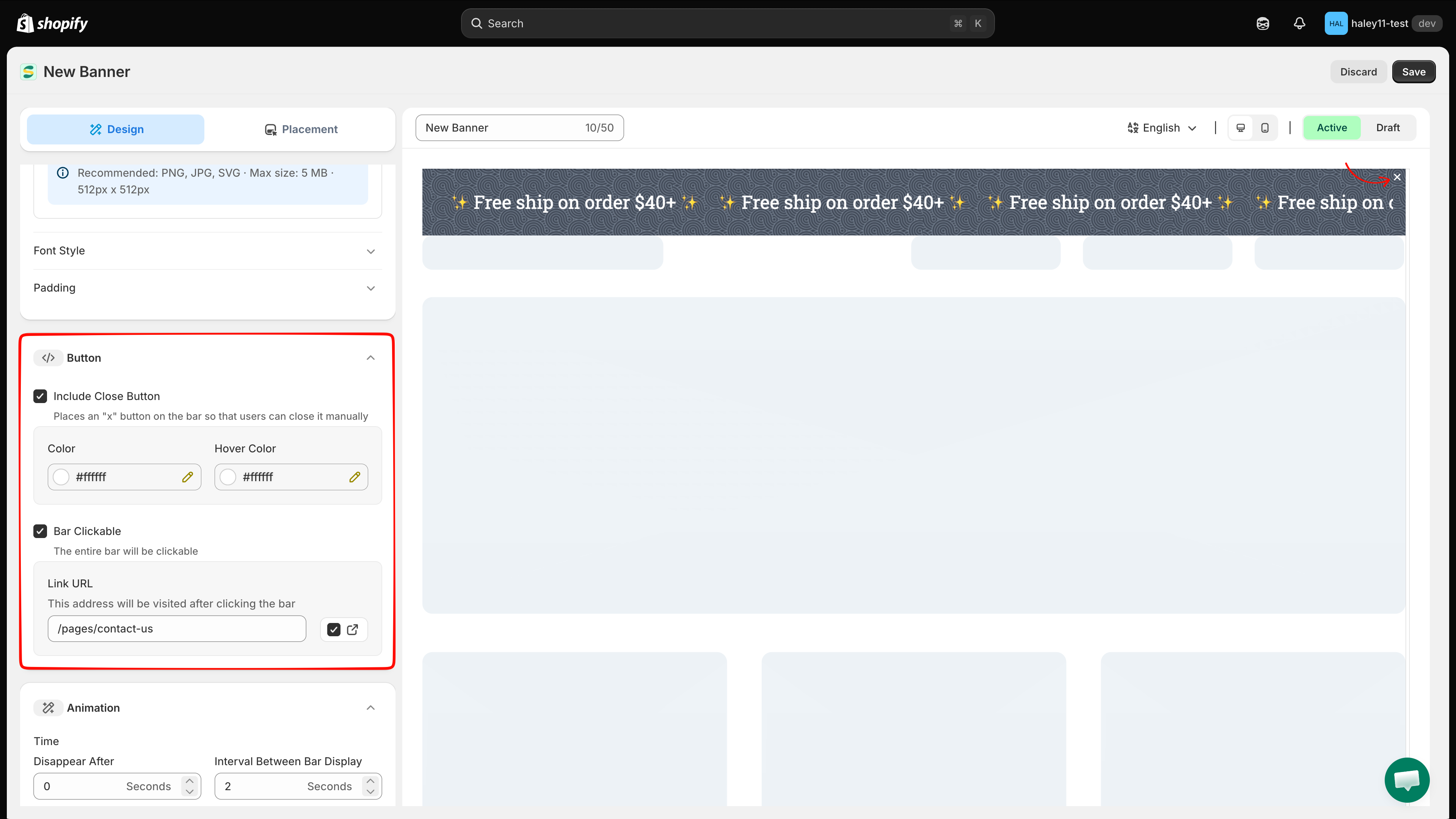Set banner status to Active
This screenshot has width=1456, height=819.
[1332, 128]
